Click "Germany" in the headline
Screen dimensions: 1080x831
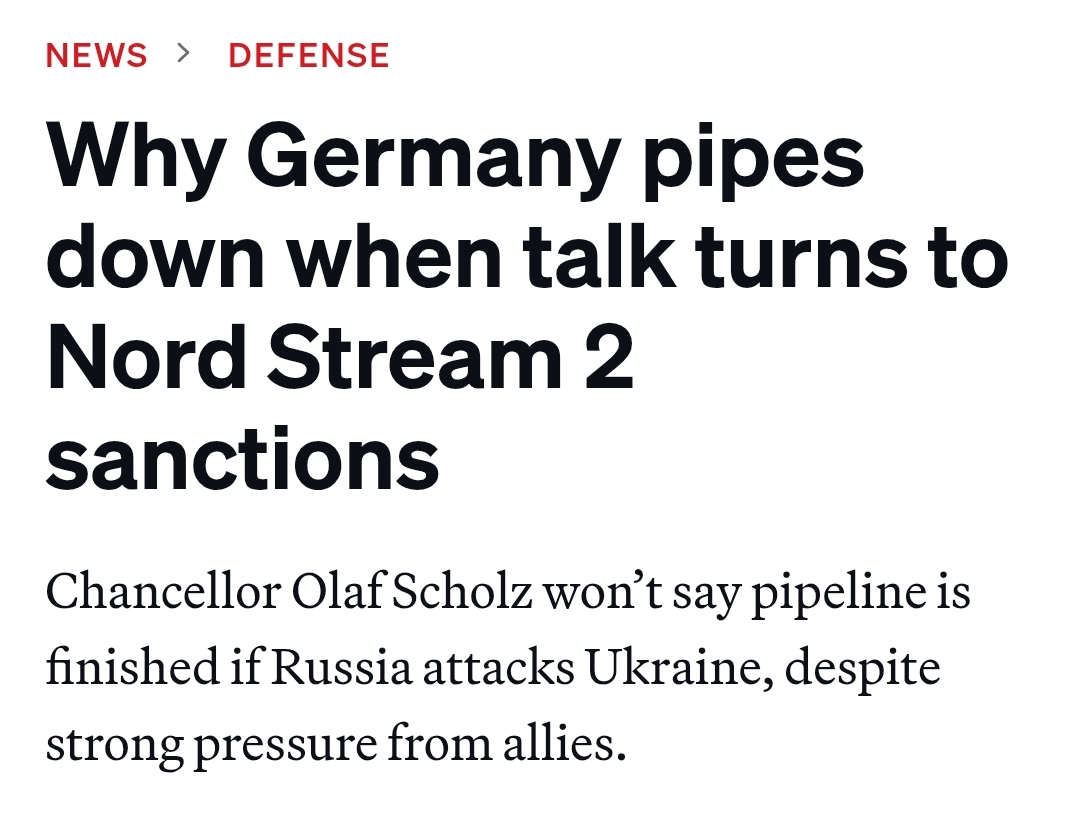(x=430, y=160)
